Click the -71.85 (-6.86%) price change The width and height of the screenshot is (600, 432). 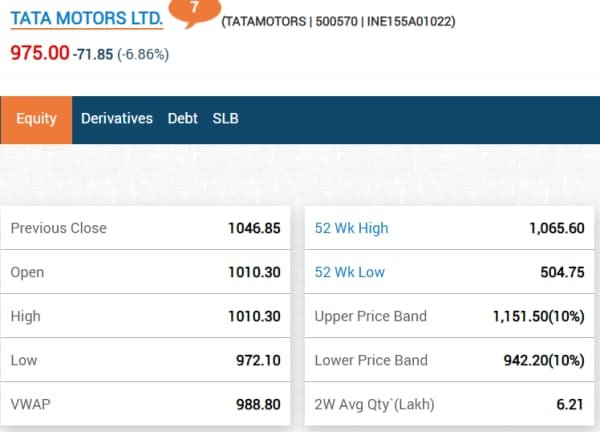coord(121,54)
